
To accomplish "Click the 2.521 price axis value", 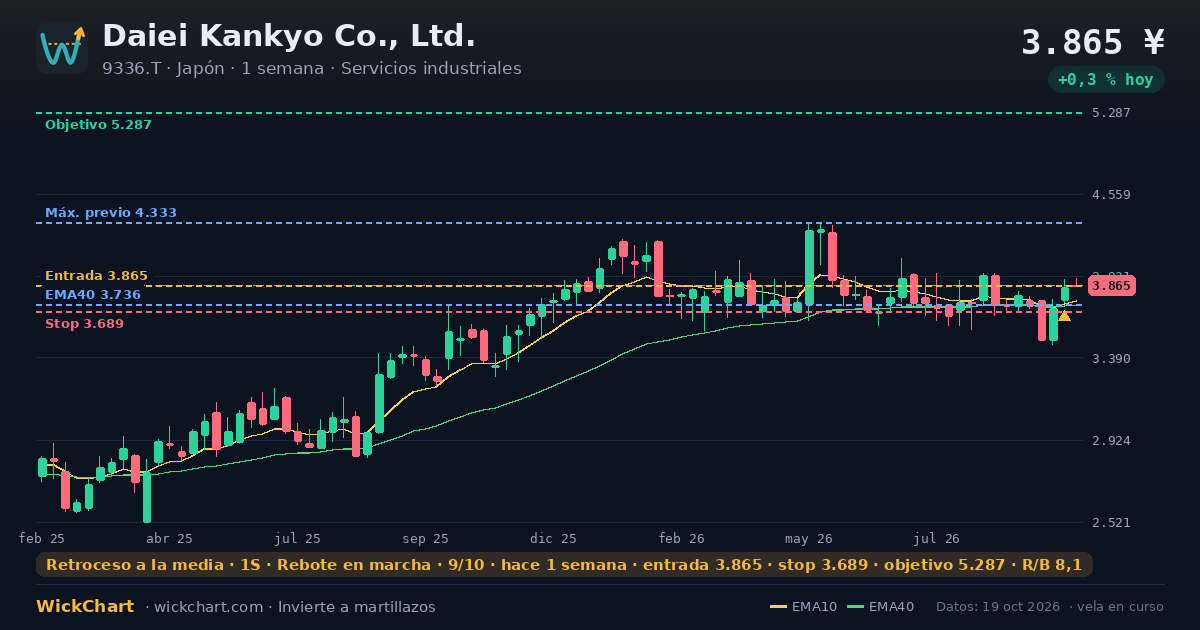I will pyautogui.click(x=1111, y=523).
